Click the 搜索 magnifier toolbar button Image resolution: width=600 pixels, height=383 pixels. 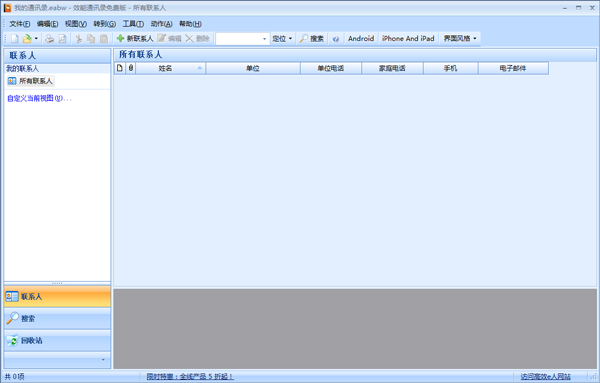click(x=311, y=39)
